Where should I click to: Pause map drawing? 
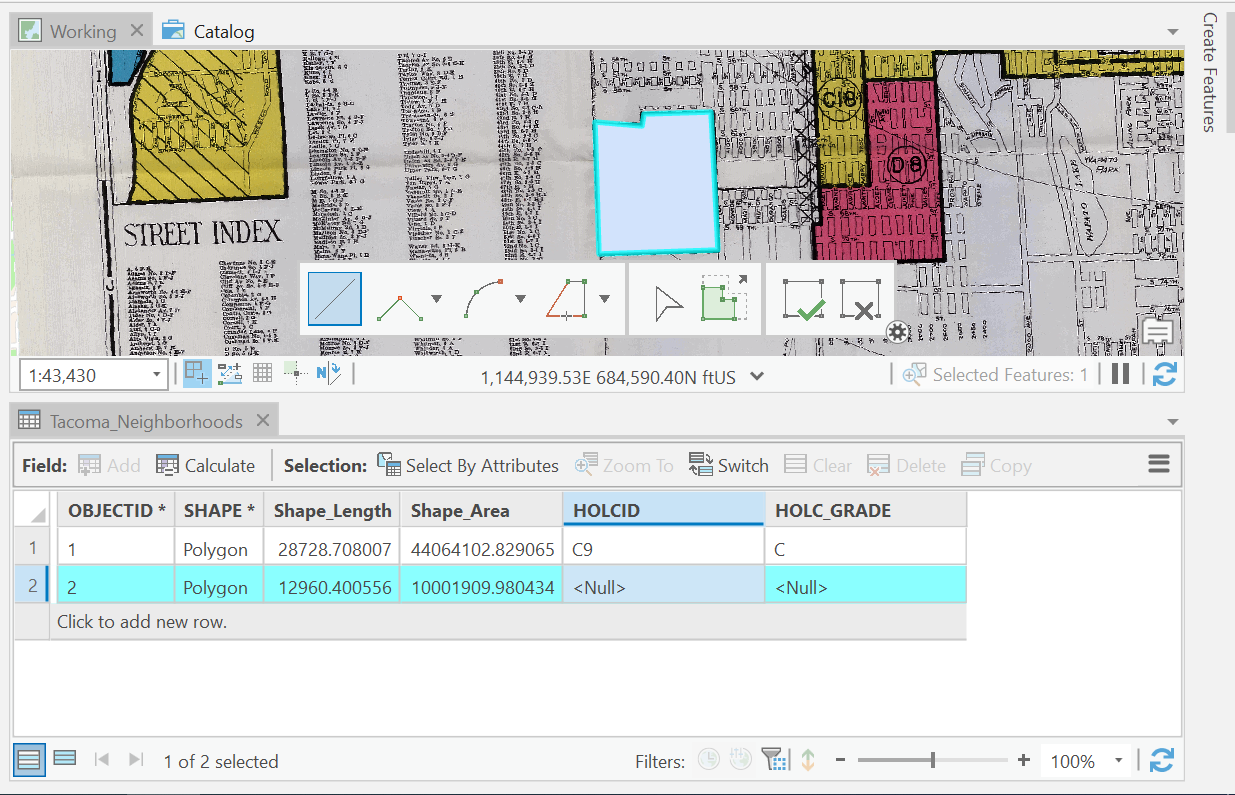tap(1120, 374)
